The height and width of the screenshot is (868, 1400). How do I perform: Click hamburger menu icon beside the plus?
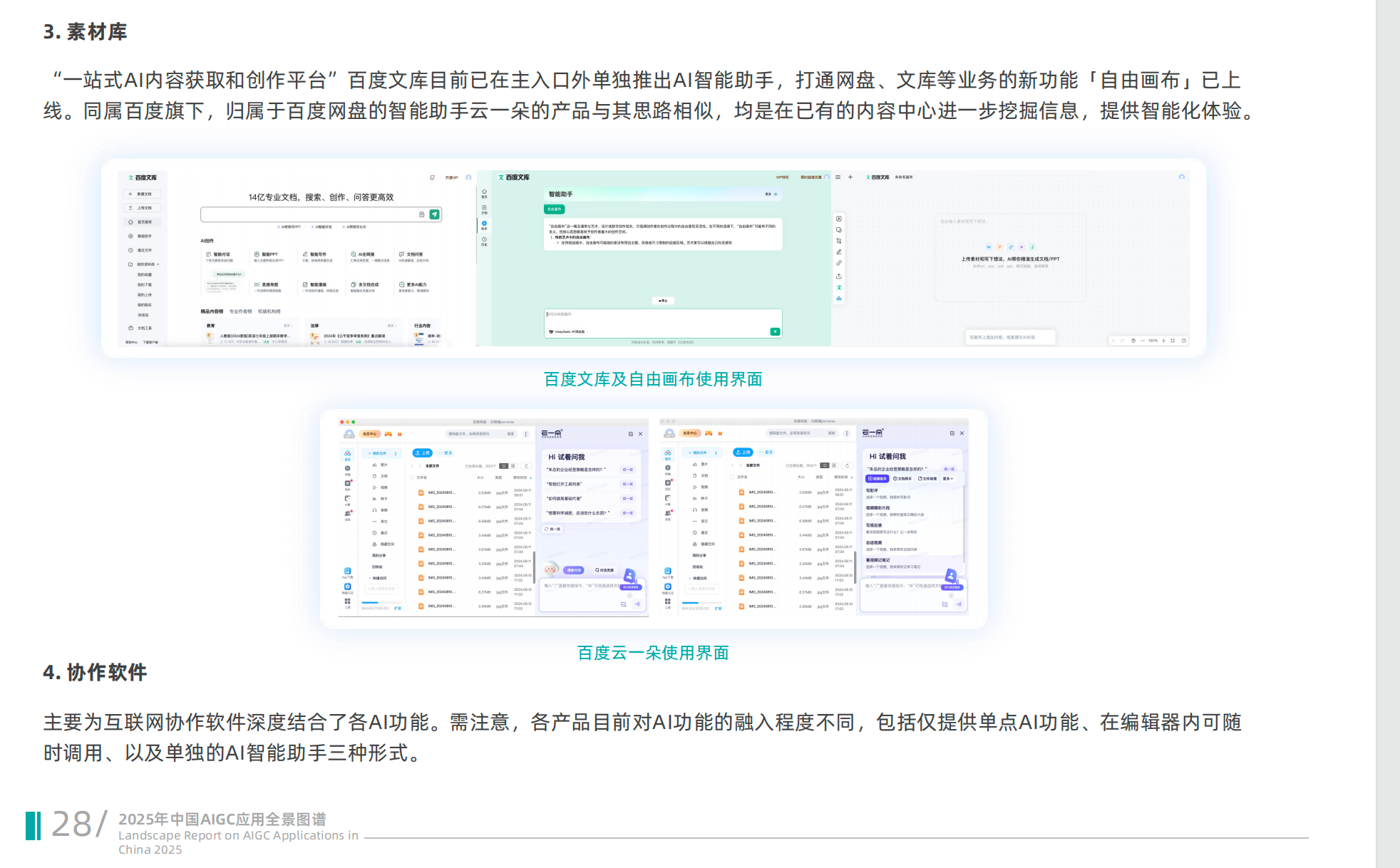[838, 177]
